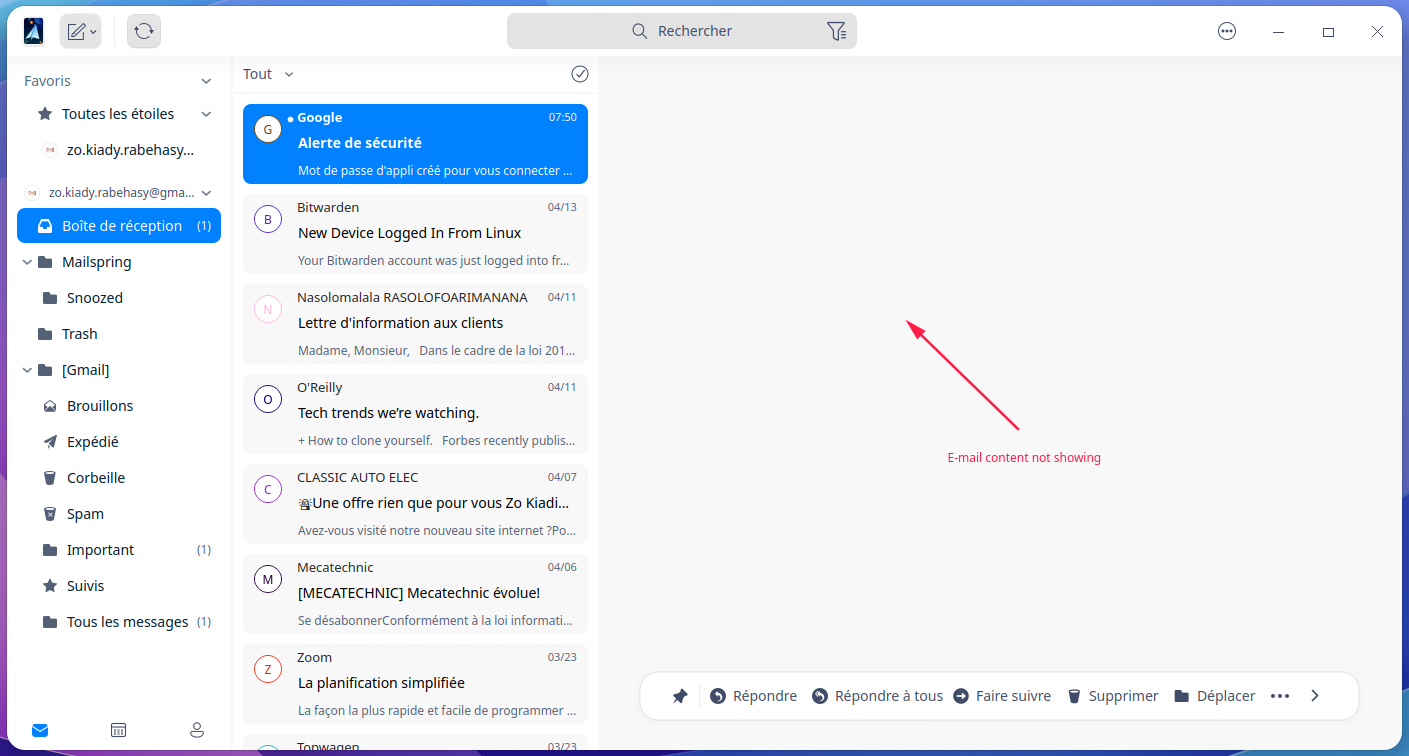Open Zoom La planification simplifiée email
This screenshot has height=756, width=1409.
click(415, 684)
